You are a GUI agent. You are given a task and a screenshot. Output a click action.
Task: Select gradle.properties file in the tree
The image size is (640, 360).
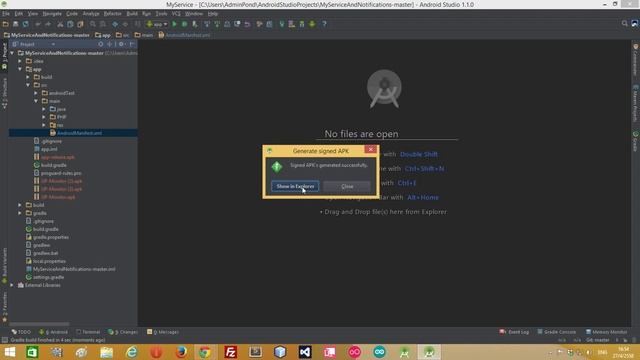coord(47,237)
